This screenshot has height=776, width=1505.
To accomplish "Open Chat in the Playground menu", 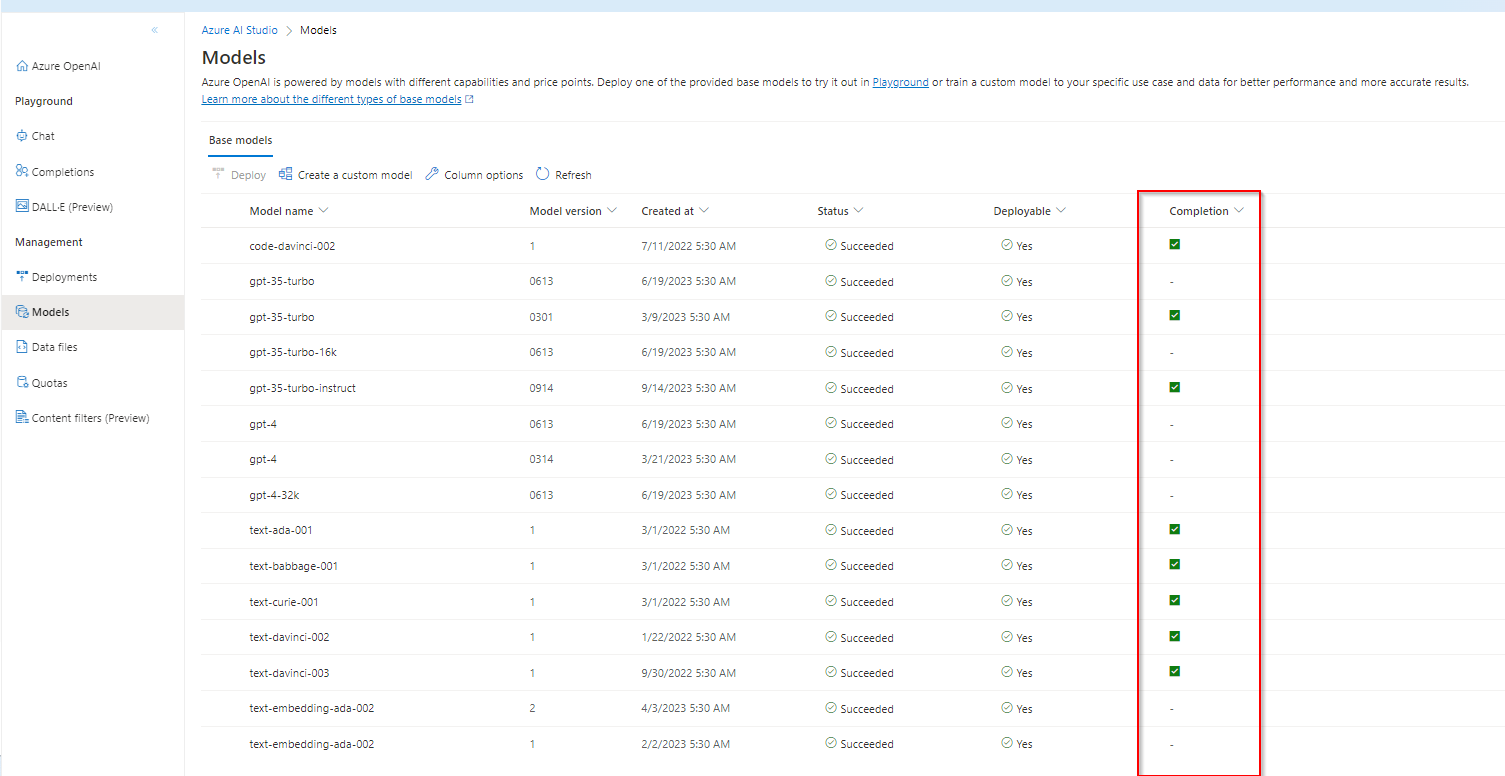I will click(43, 136).
